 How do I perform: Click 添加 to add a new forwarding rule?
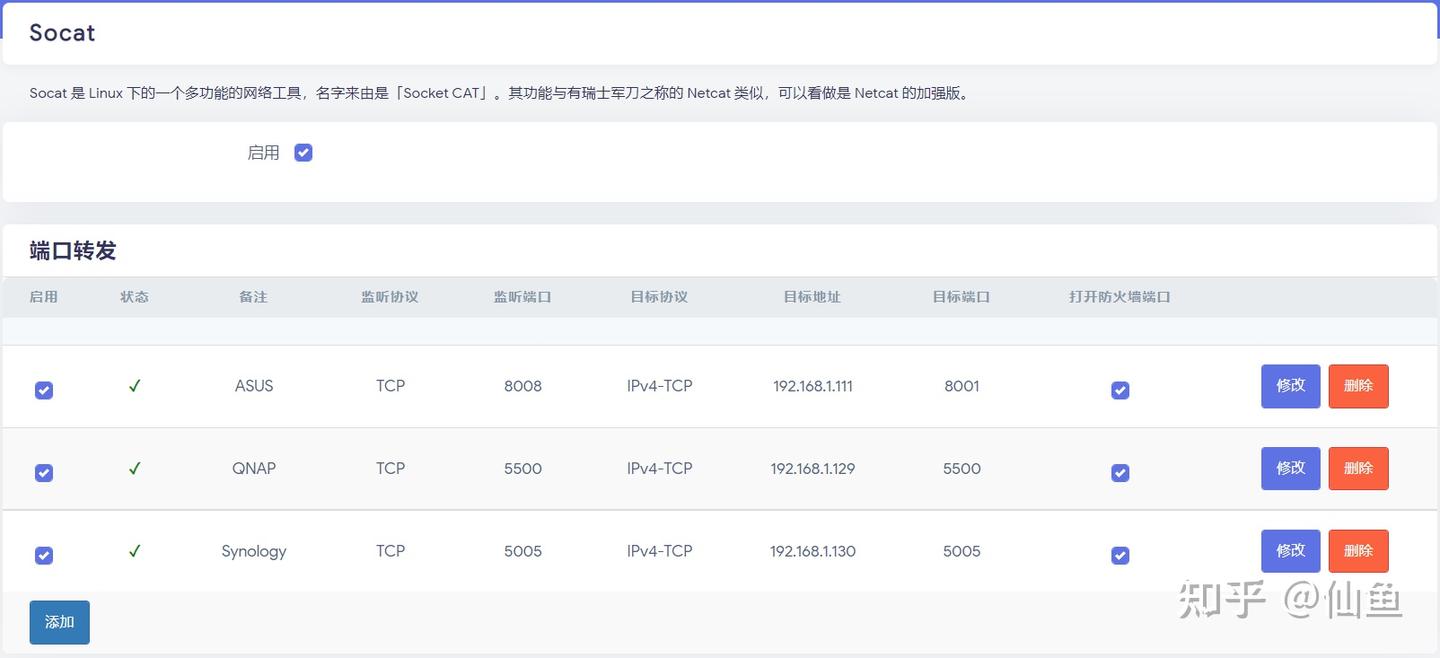point(59,621)
